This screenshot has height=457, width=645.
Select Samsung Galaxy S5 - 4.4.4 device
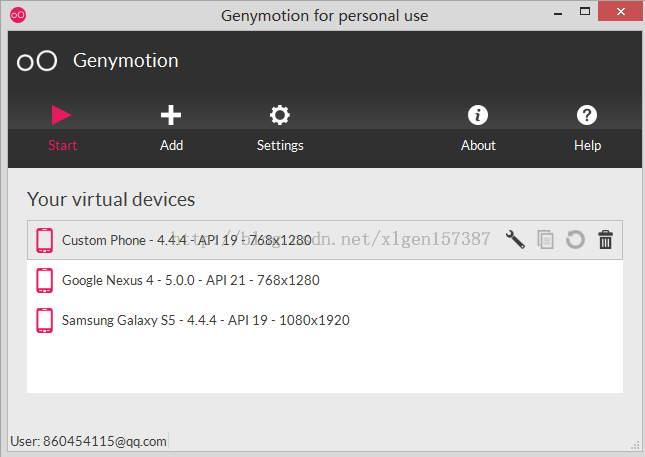205,320
